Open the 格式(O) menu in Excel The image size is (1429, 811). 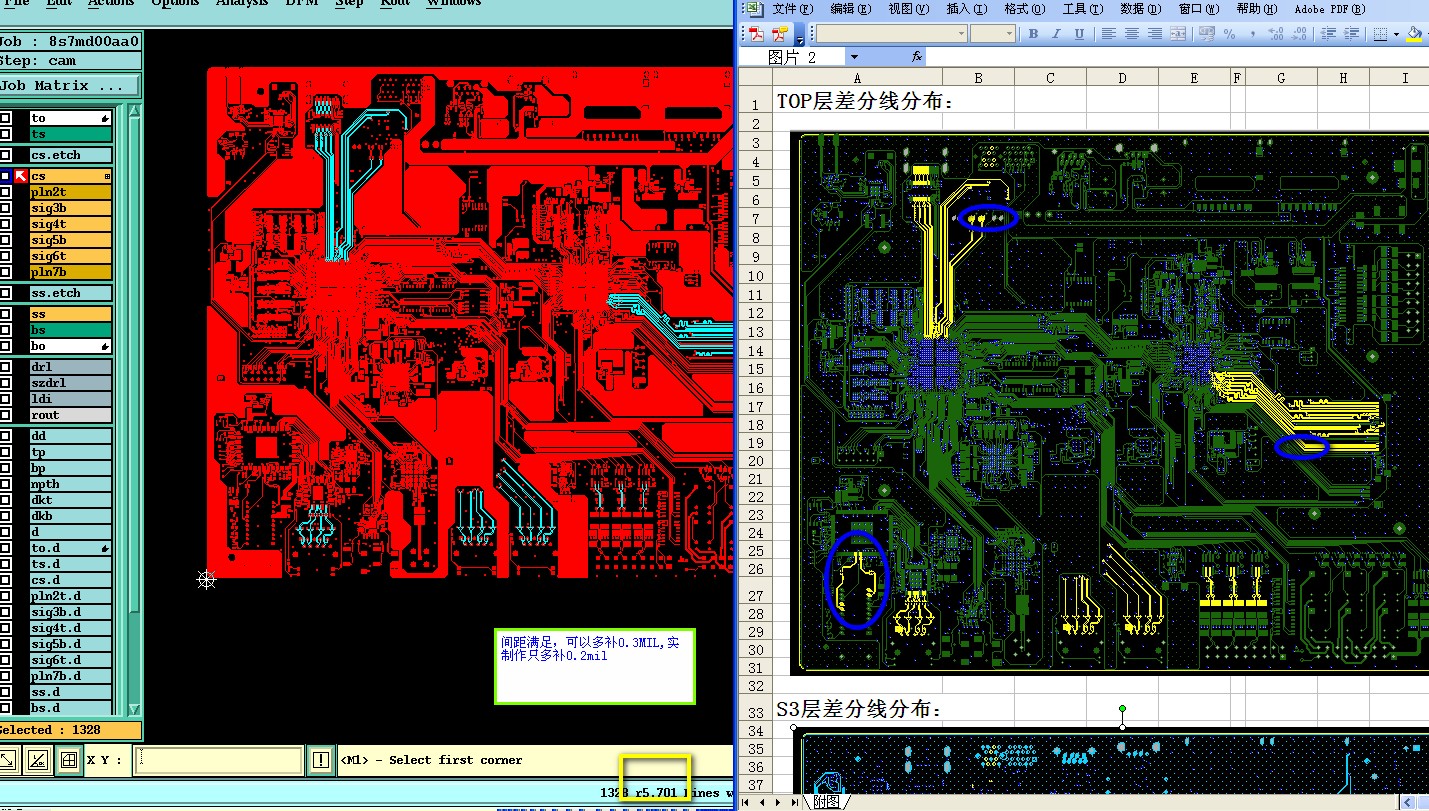(1024, 9)
